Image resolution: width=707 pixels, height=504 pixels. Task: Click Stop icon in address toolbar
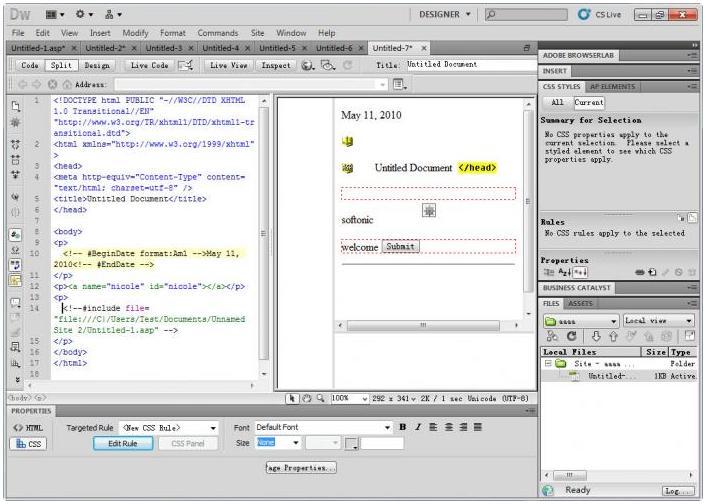(52, 84)
